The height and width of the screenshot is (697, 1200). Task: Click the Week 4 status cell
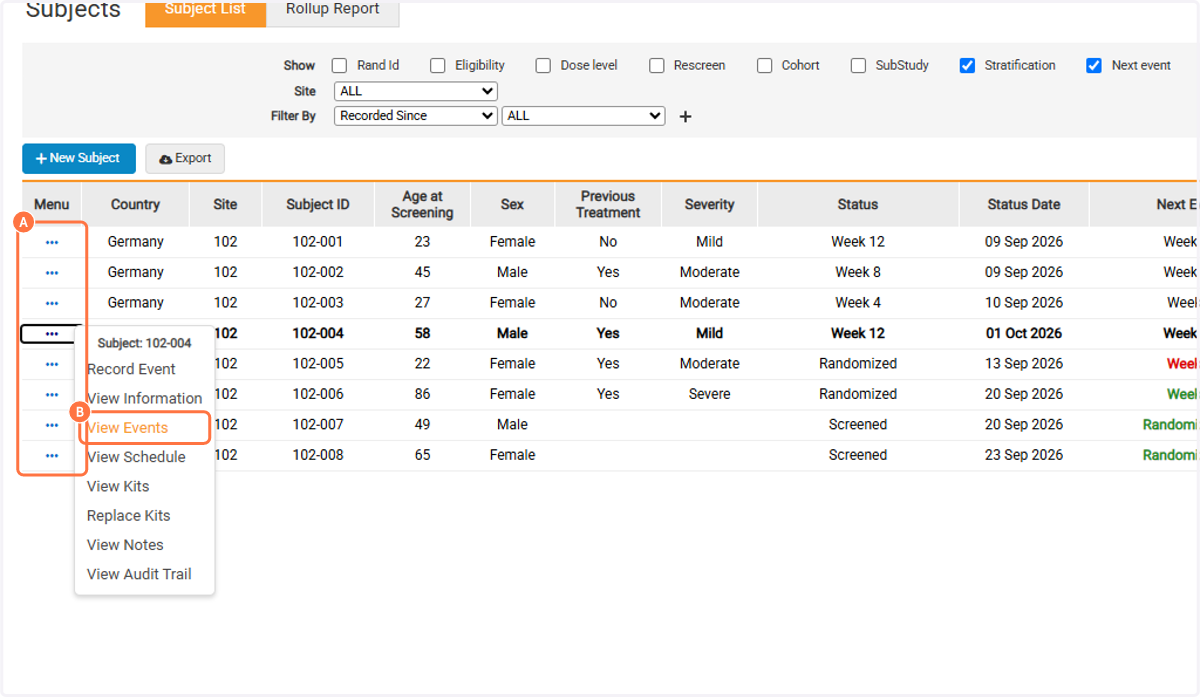[858, 303]
